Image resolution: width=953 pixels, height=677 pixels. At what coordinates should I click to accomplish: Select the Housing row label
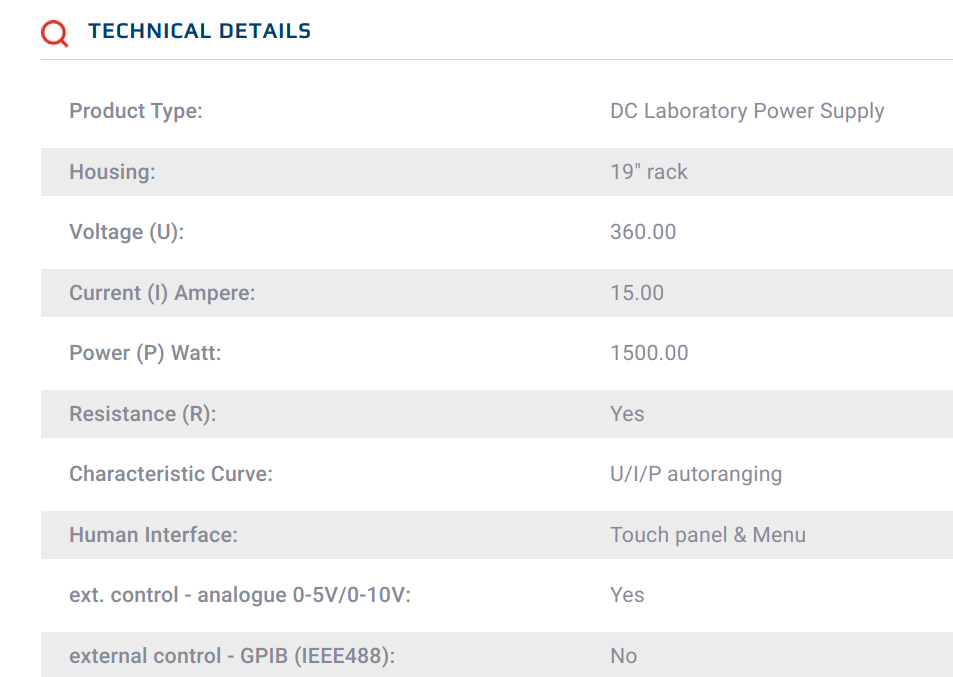112,171
